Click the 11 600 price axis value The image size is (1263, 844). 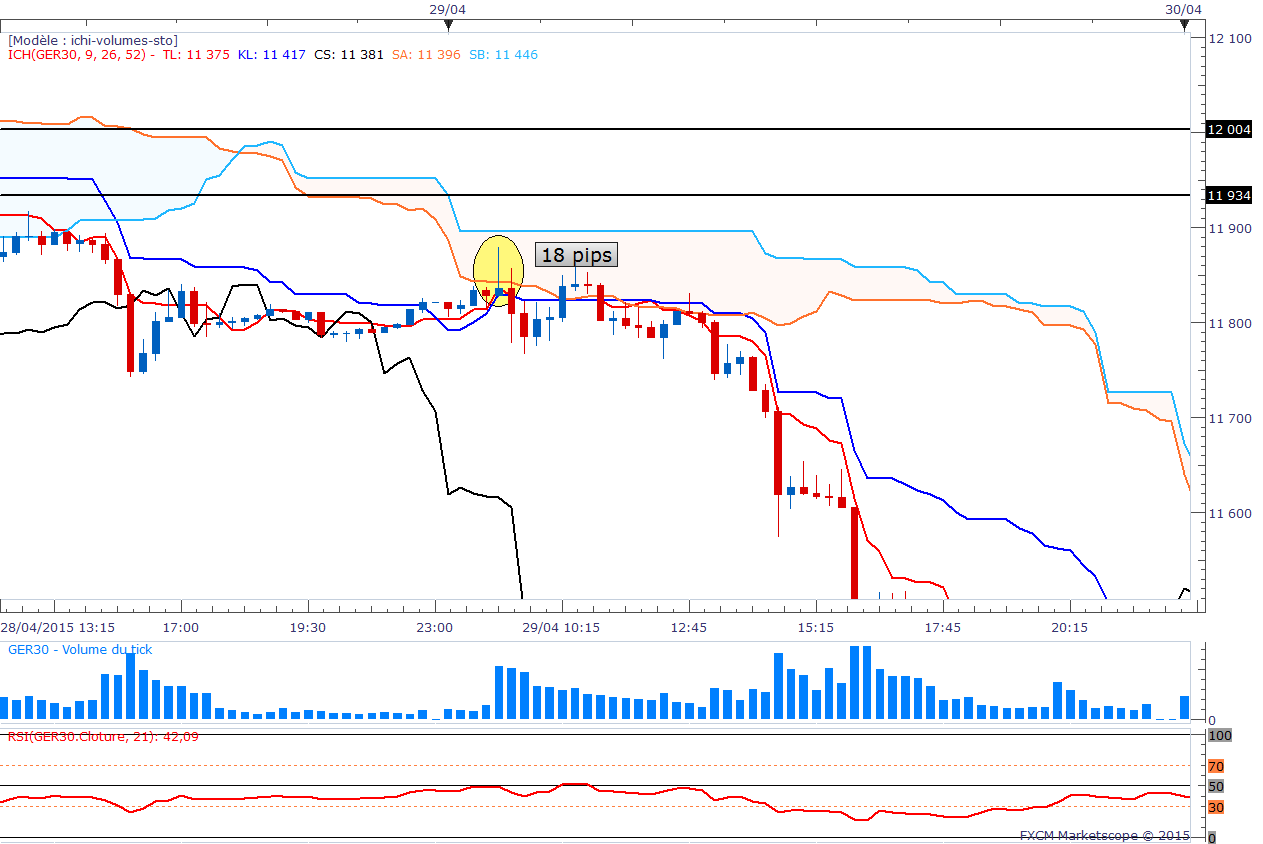coord(1229,513)
